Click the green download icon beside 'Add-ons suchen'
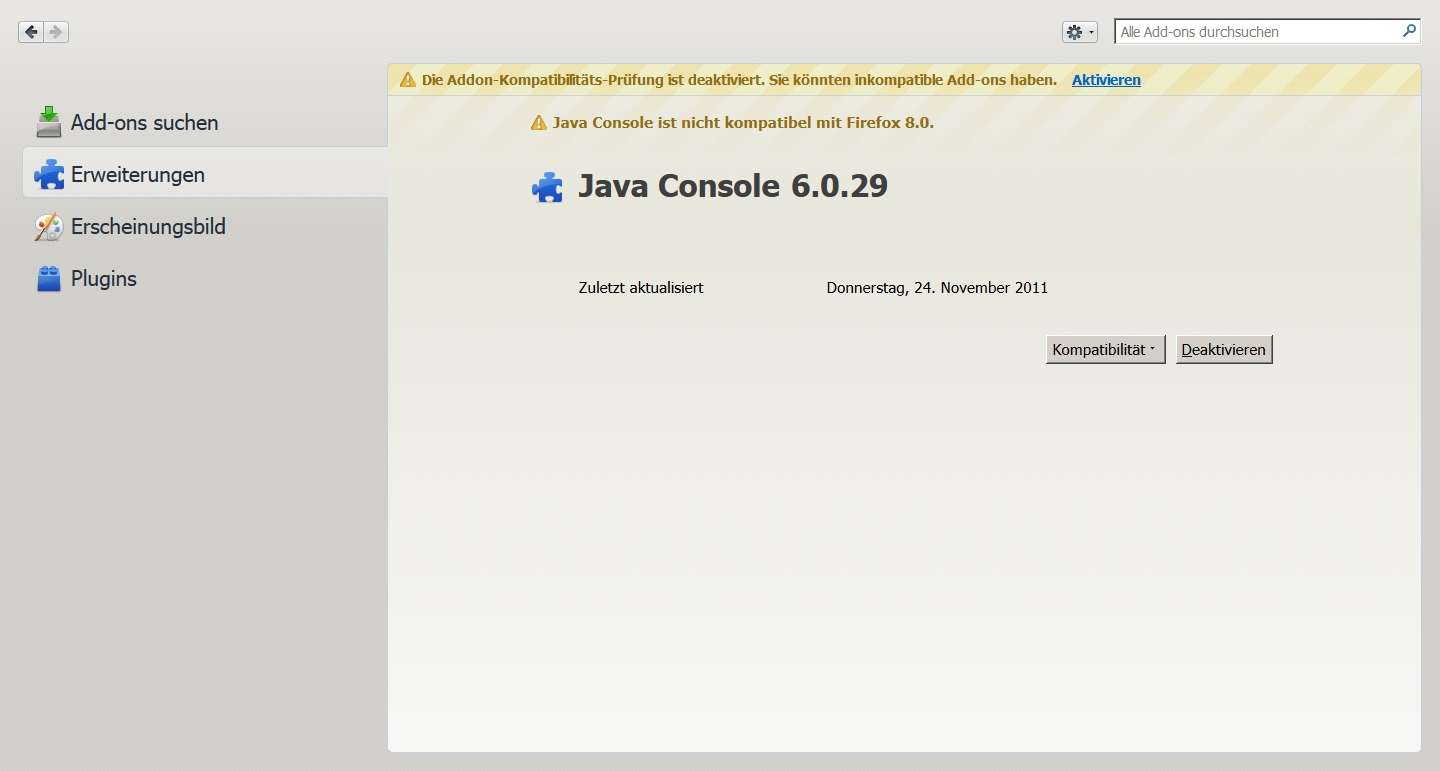The height and width of the screenshot is (771, 1440). pyautogui.click(x=49, y=122)
